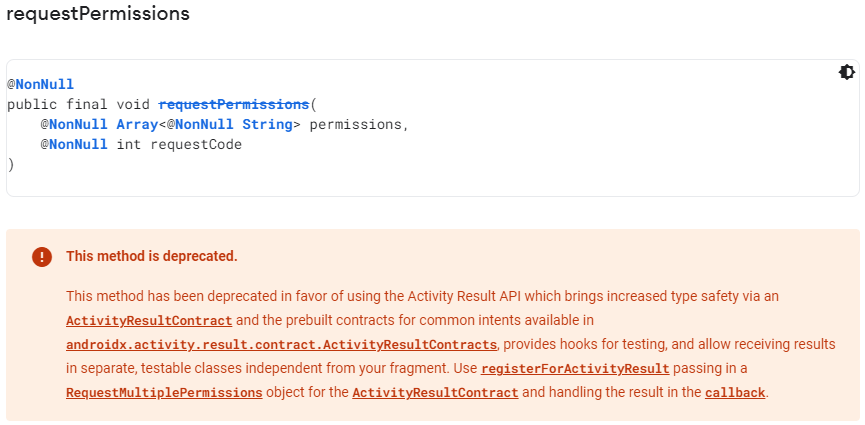Click NonNull annotation directly before Array
Image resolution: width=865 pixels, height=425 pixels.
78,124
